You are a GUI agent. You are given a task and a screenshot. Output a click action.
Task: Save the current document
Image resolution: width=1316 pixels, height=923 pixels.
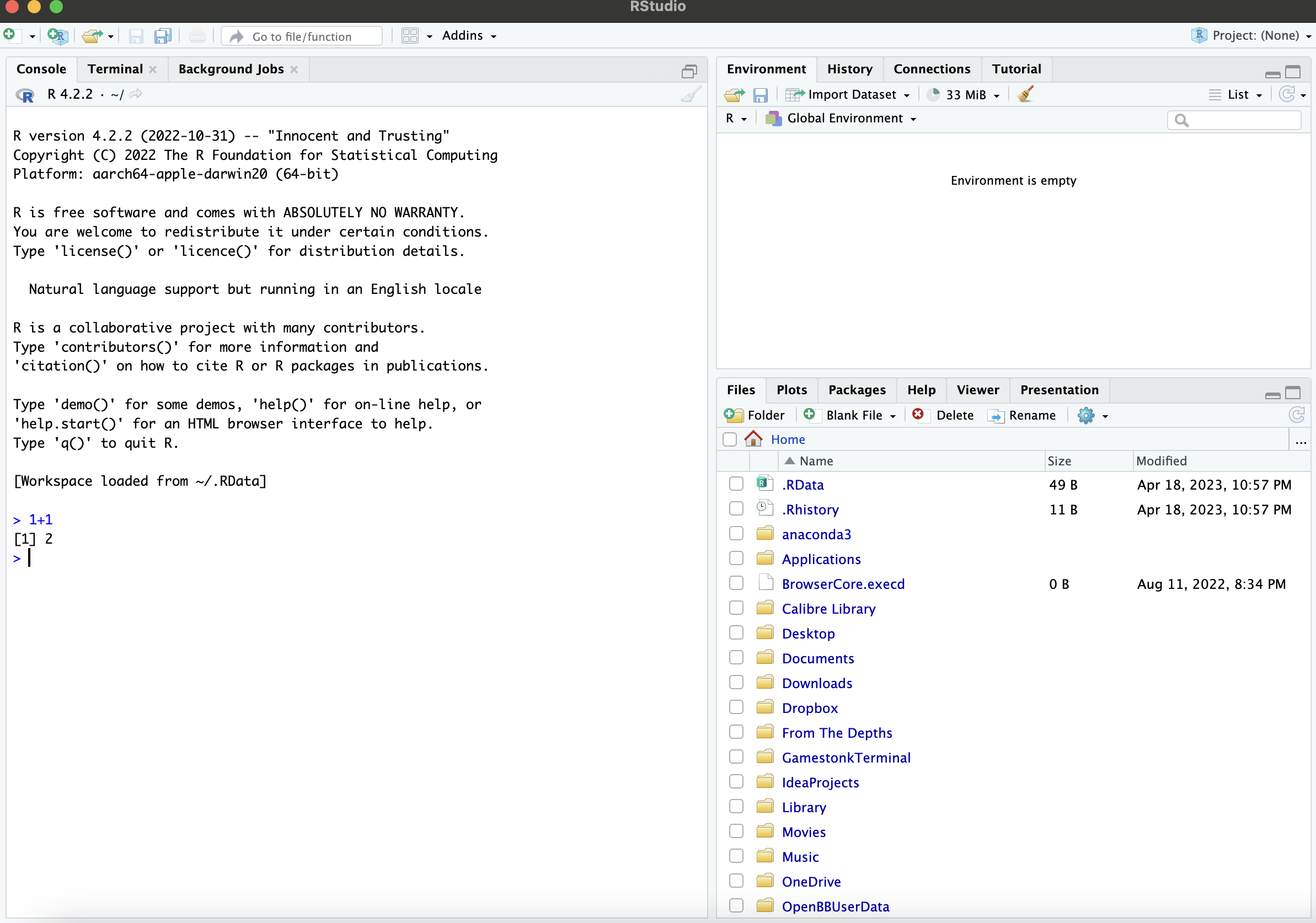pos(136,36)
